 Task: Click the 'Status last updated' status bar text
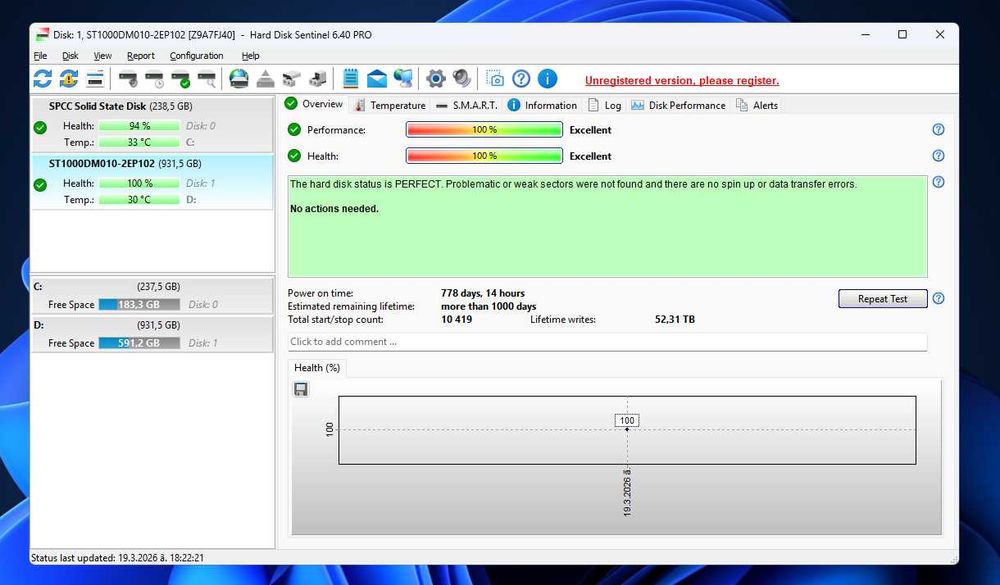coord(117,558)
